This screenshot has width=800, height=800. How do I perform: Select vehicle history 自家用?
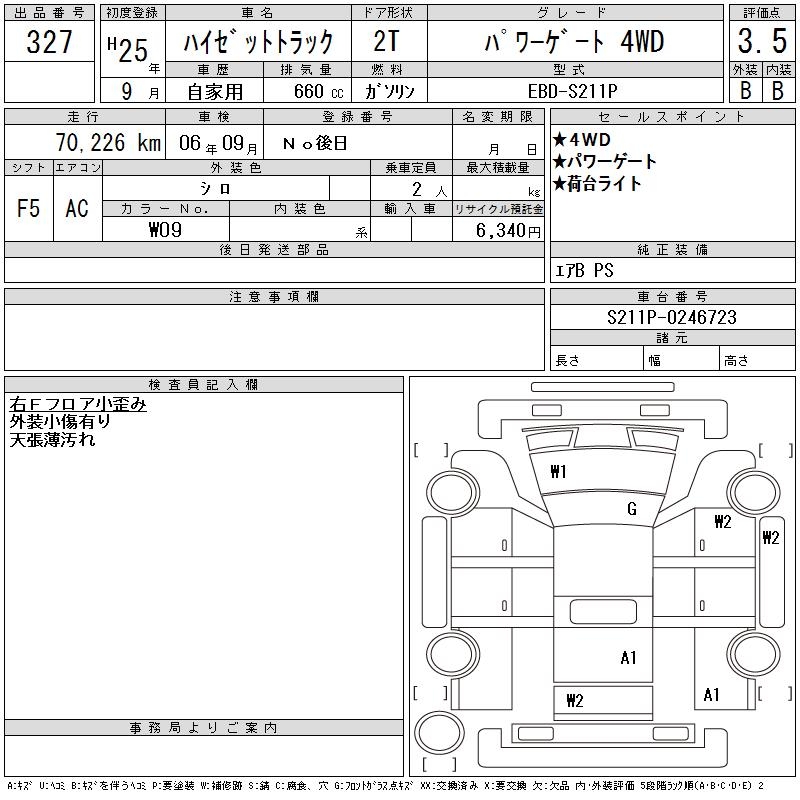215,92
